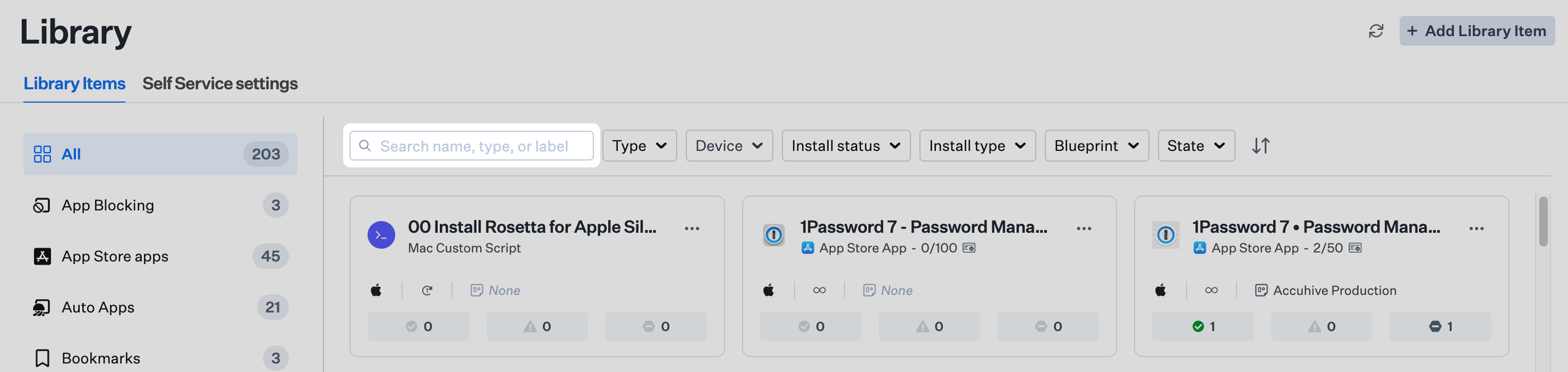Open options menu for Install Rosetta card

coord(692,229)
